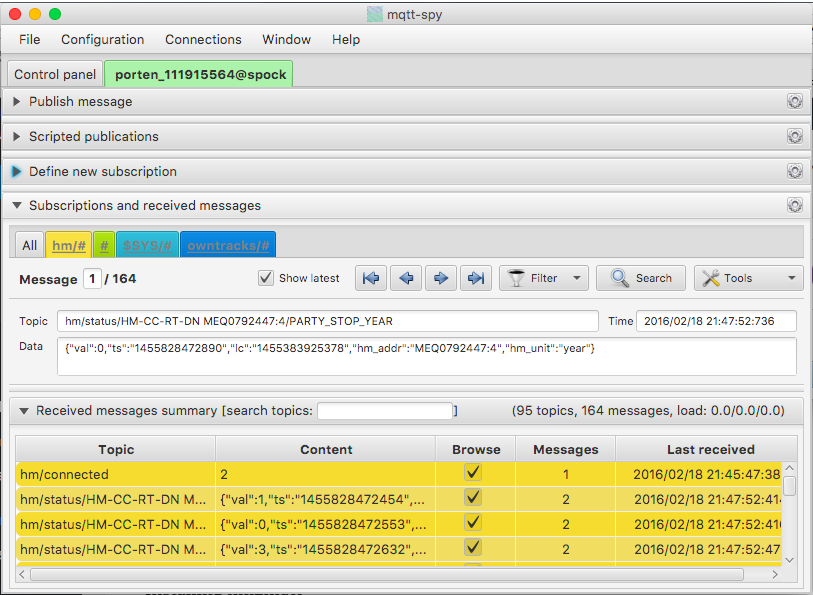Image resolution: width=813 pixels, height=595 pixels.
Task: Click the Data payload text area
Action: 427,356
